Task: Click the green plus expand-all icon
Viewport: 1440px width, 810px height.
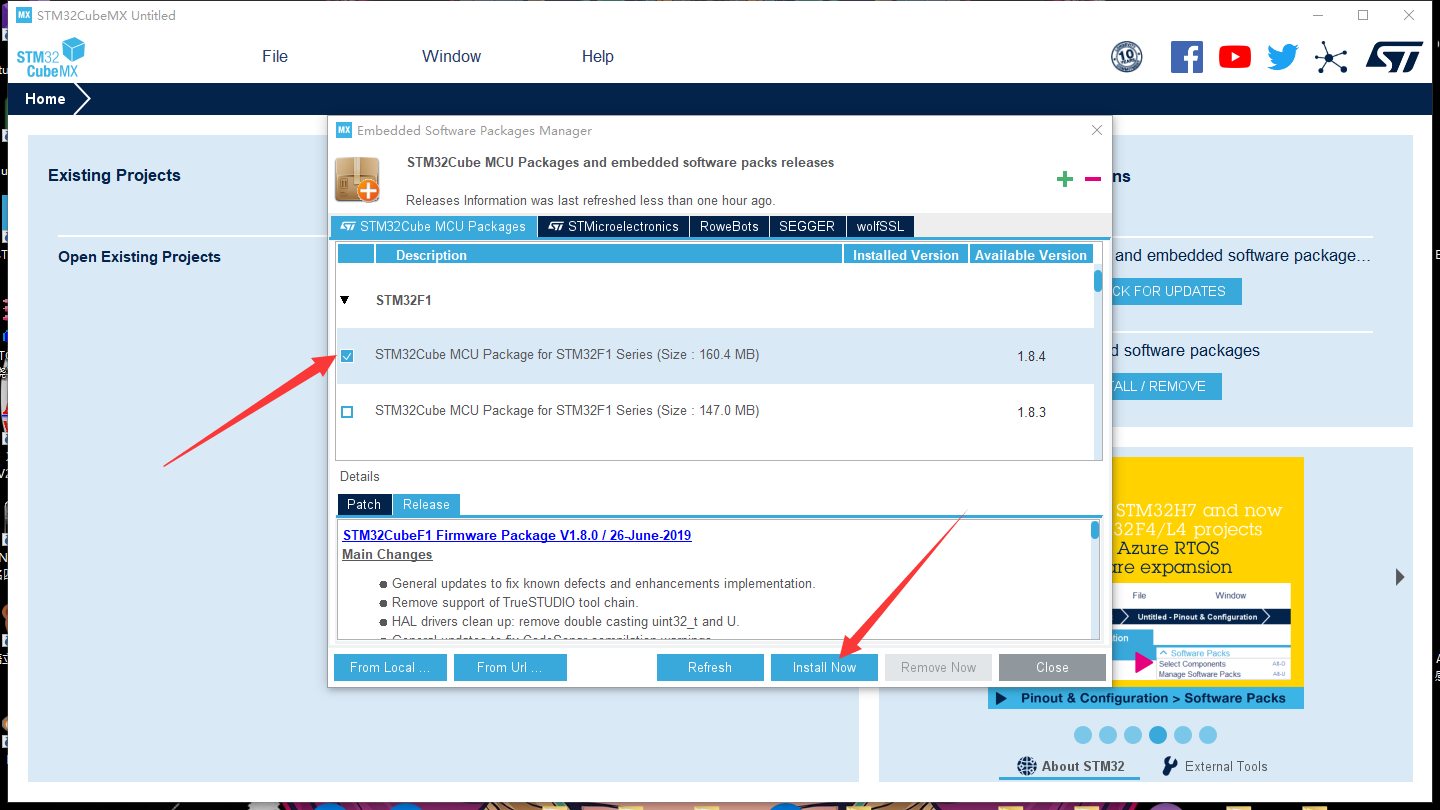Action: pos(1065,179)
